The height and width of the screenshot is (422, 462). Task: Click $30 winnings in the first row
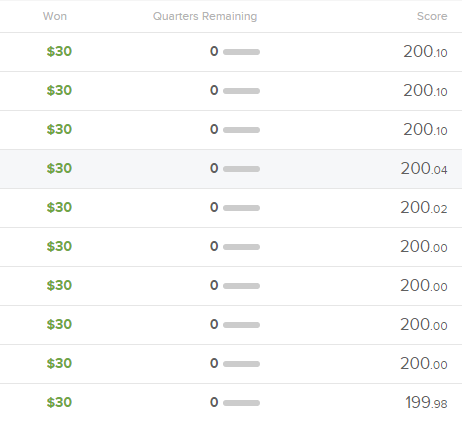coord(59,51)
